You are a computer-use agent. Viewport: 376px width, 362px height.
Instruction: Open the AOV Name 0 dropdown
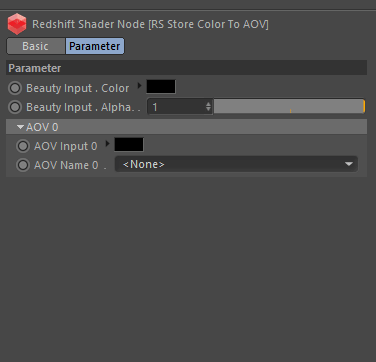coord(236,164)
